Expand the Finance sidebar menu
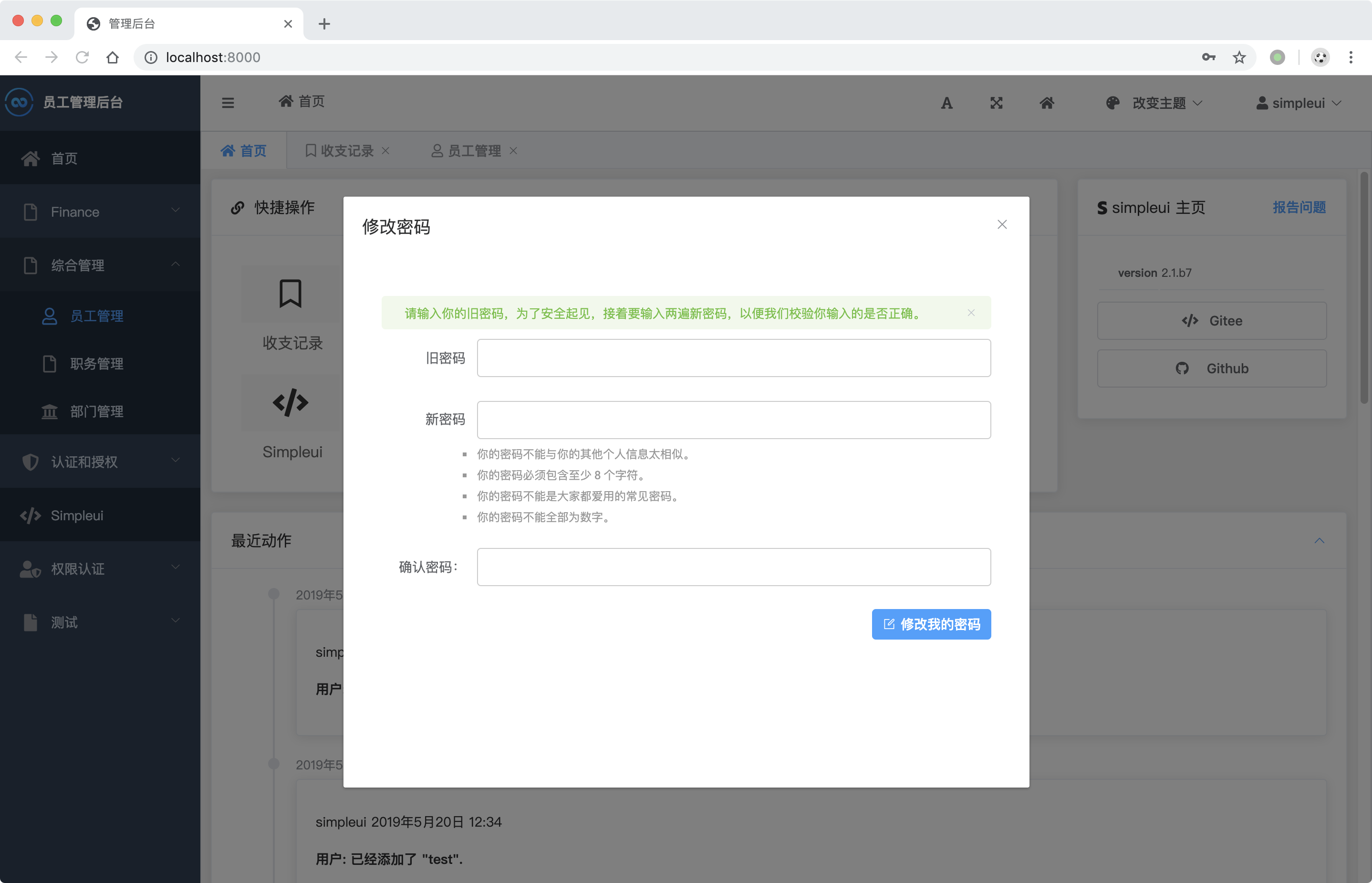This screenshot has height=883, width=1372. coord(100,211)
